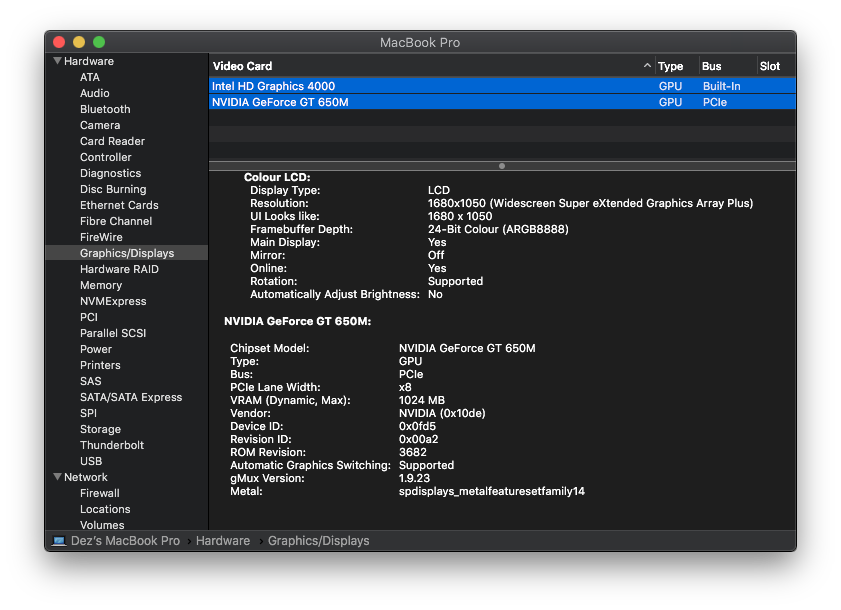Select Camera in the sidebar
The image size is (841, 610).
tap(100, 126)
